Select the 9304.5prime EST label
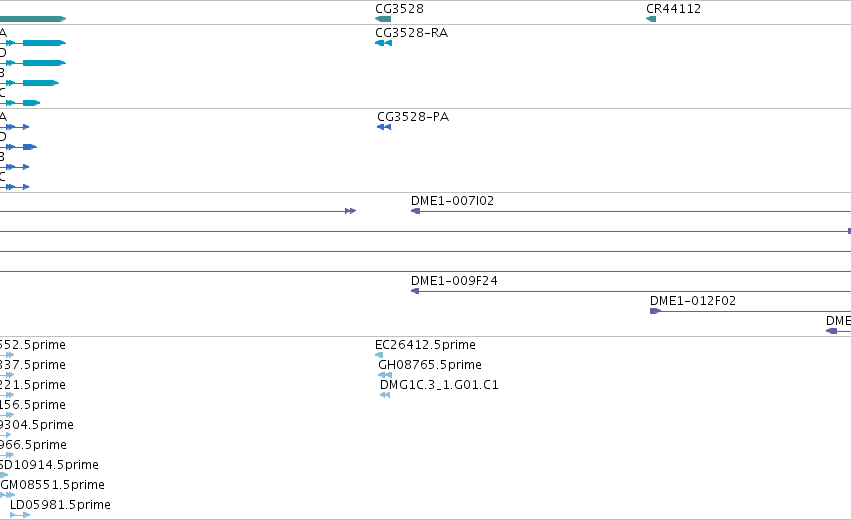851x520 pixels. (37, 424)
